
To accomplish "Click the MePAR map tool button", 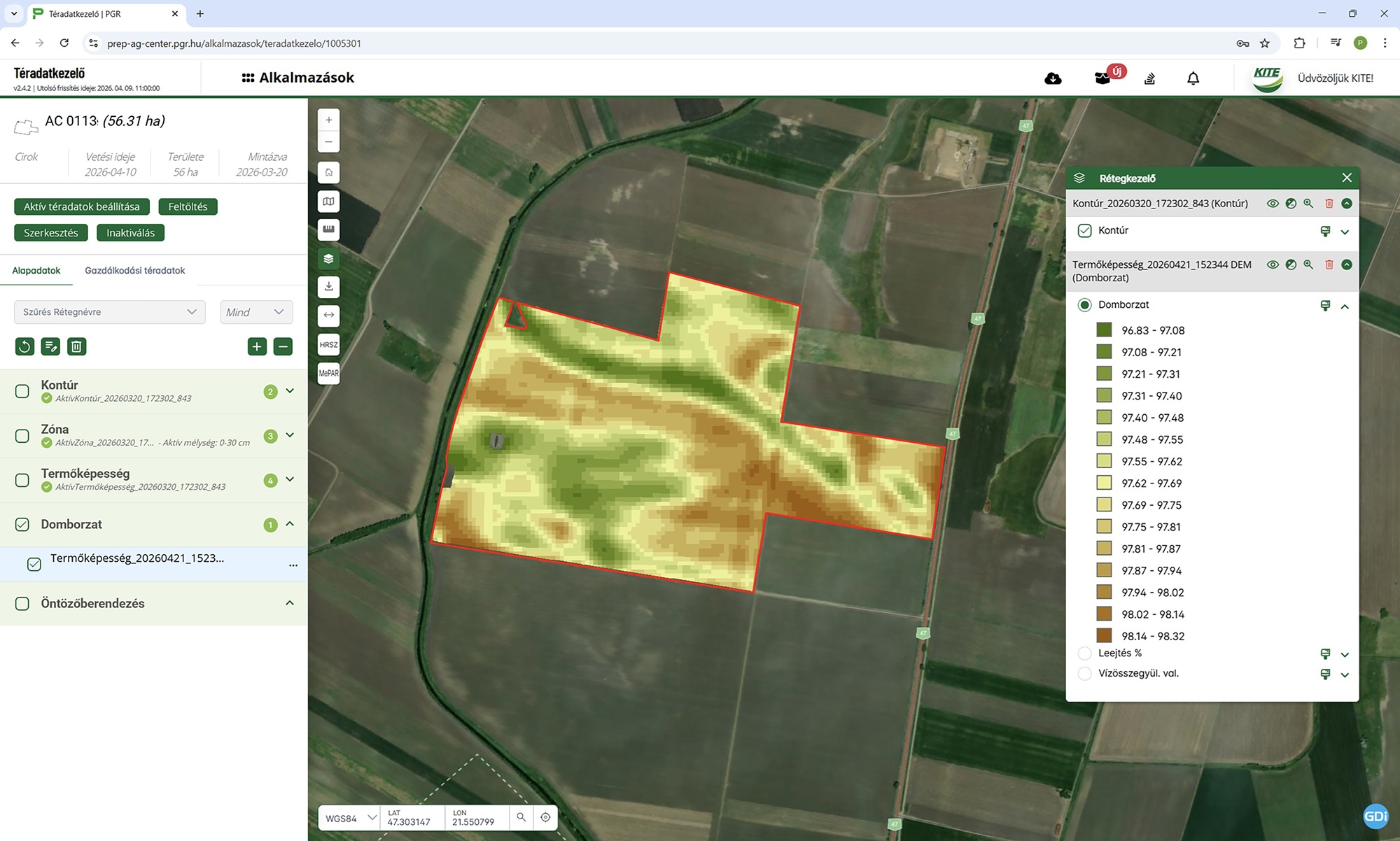I will click(328, 373).
